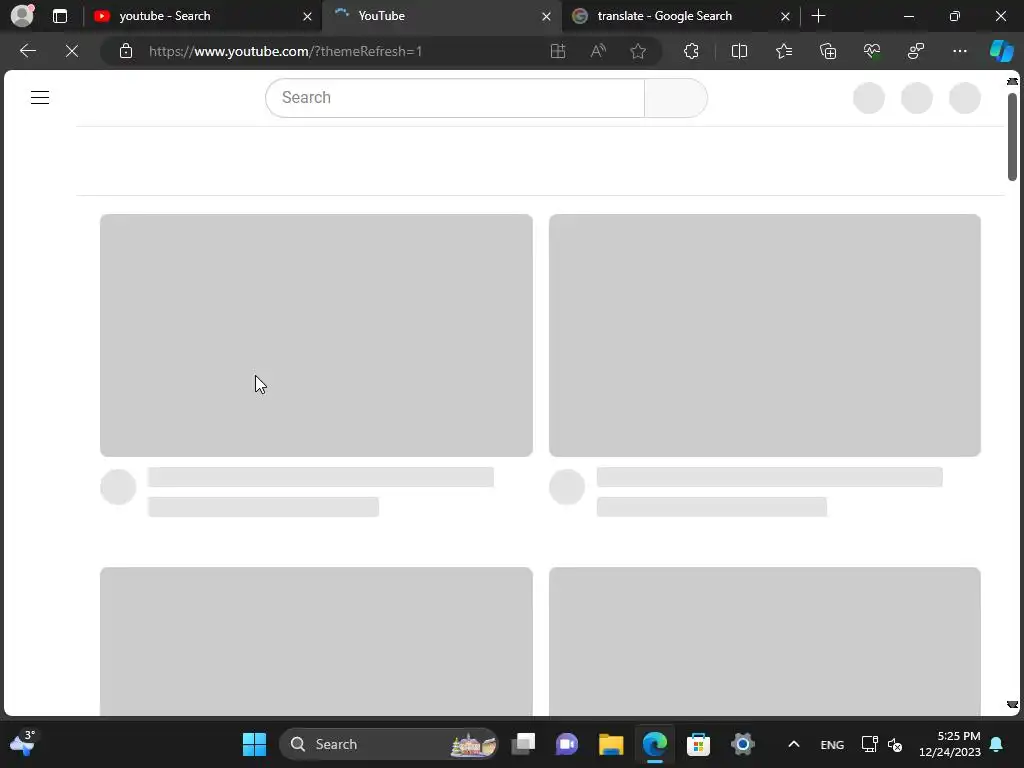This screenshot has height=768, width=1024.
Task: Open File Explorer from taskbar
Action: pos(611,744)
